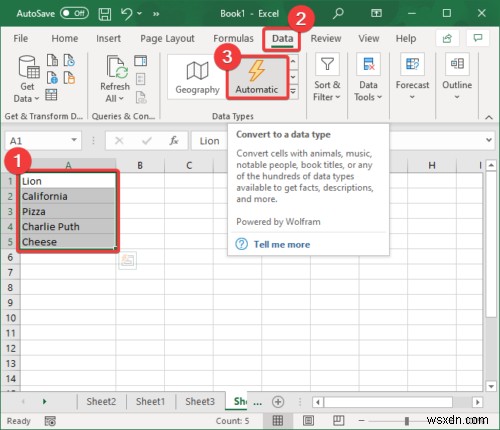Click vertical scrollbar up arrow
The width and height of the screenshot is (500, 430).
(x=491, y=165)
